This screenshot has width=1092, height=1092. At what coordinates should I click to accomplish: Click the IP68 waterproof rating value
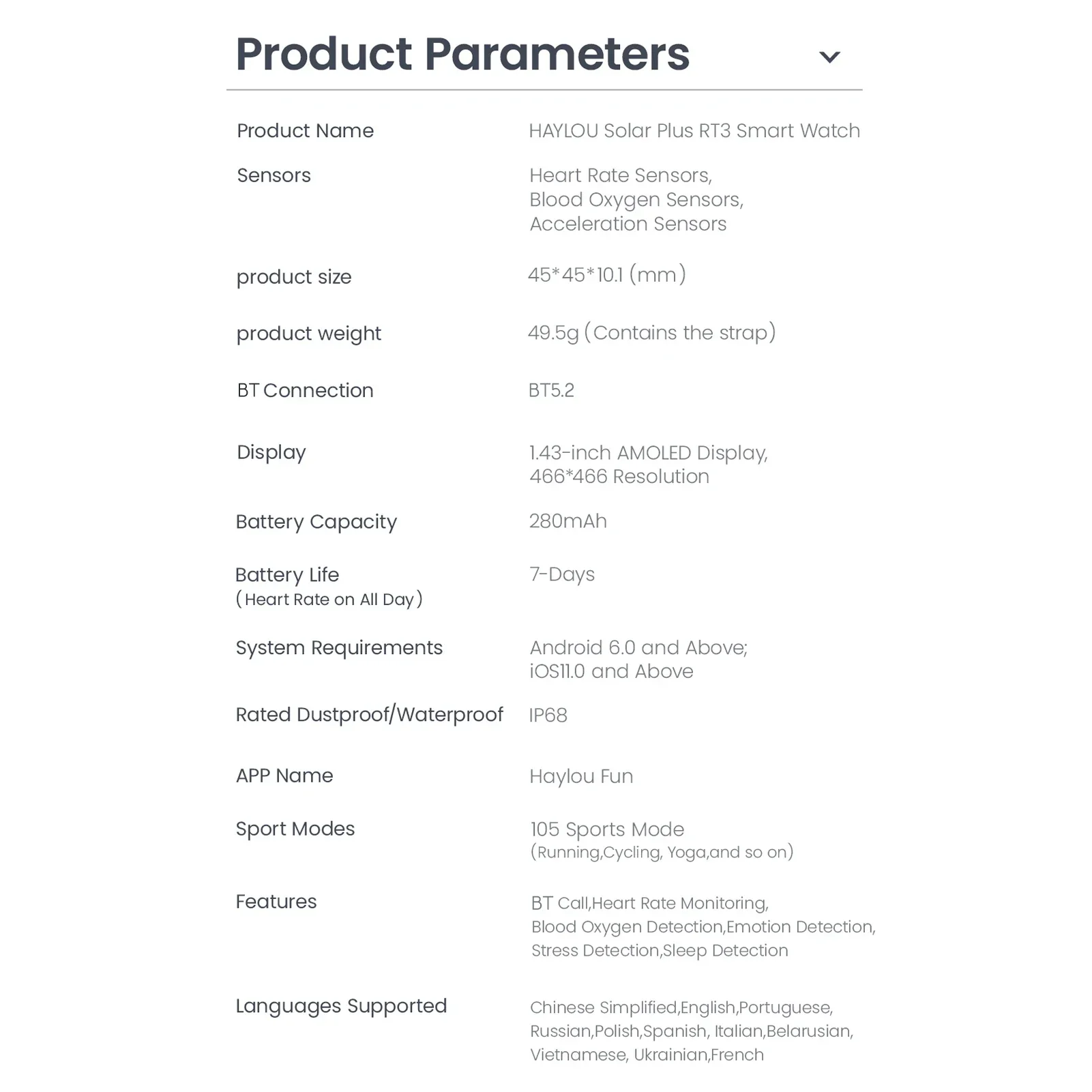tap(548, 715)
